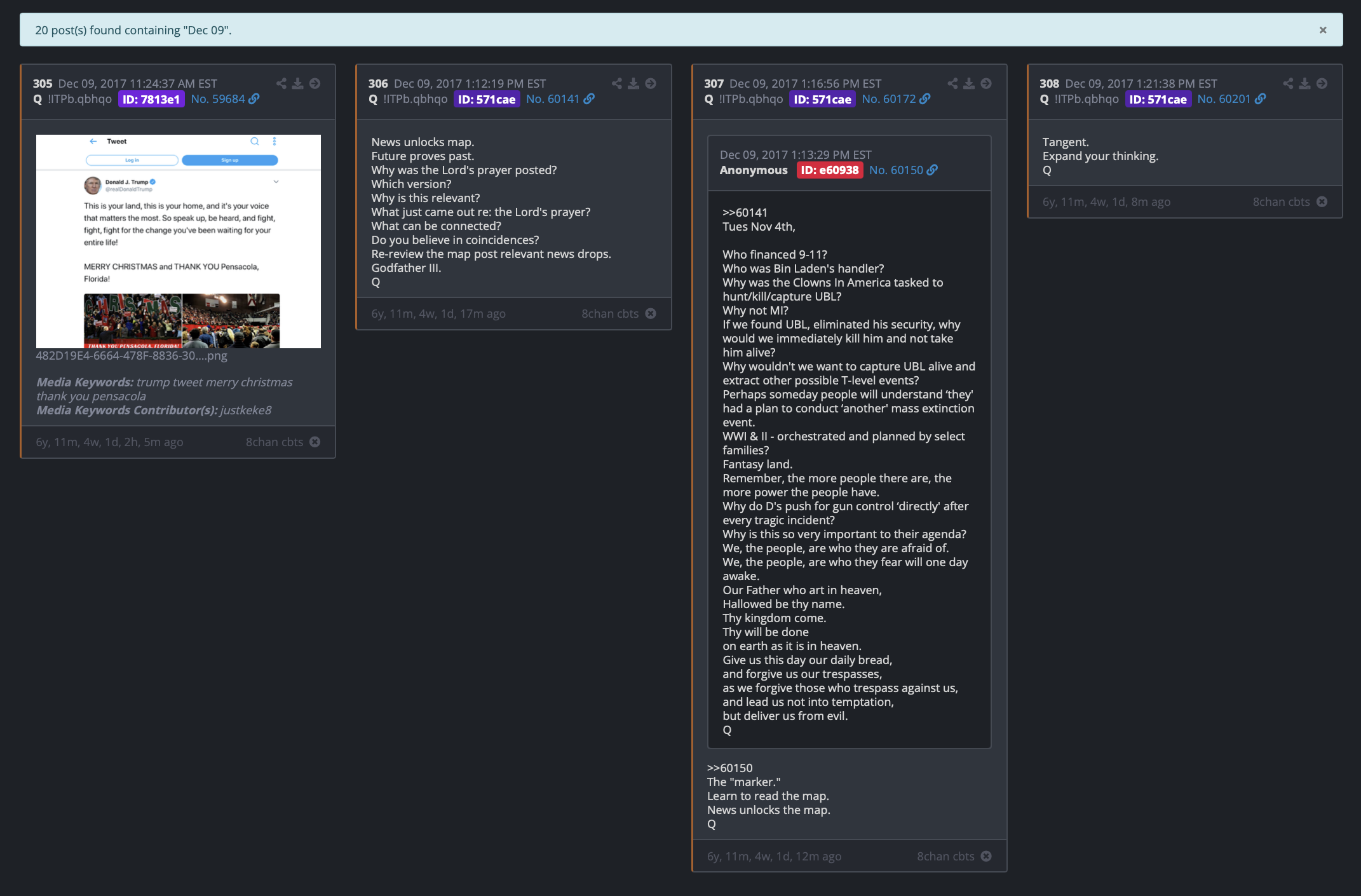Click the "8chan cbts" label on post 308

pyautogui.click(x=1281, y=202)
